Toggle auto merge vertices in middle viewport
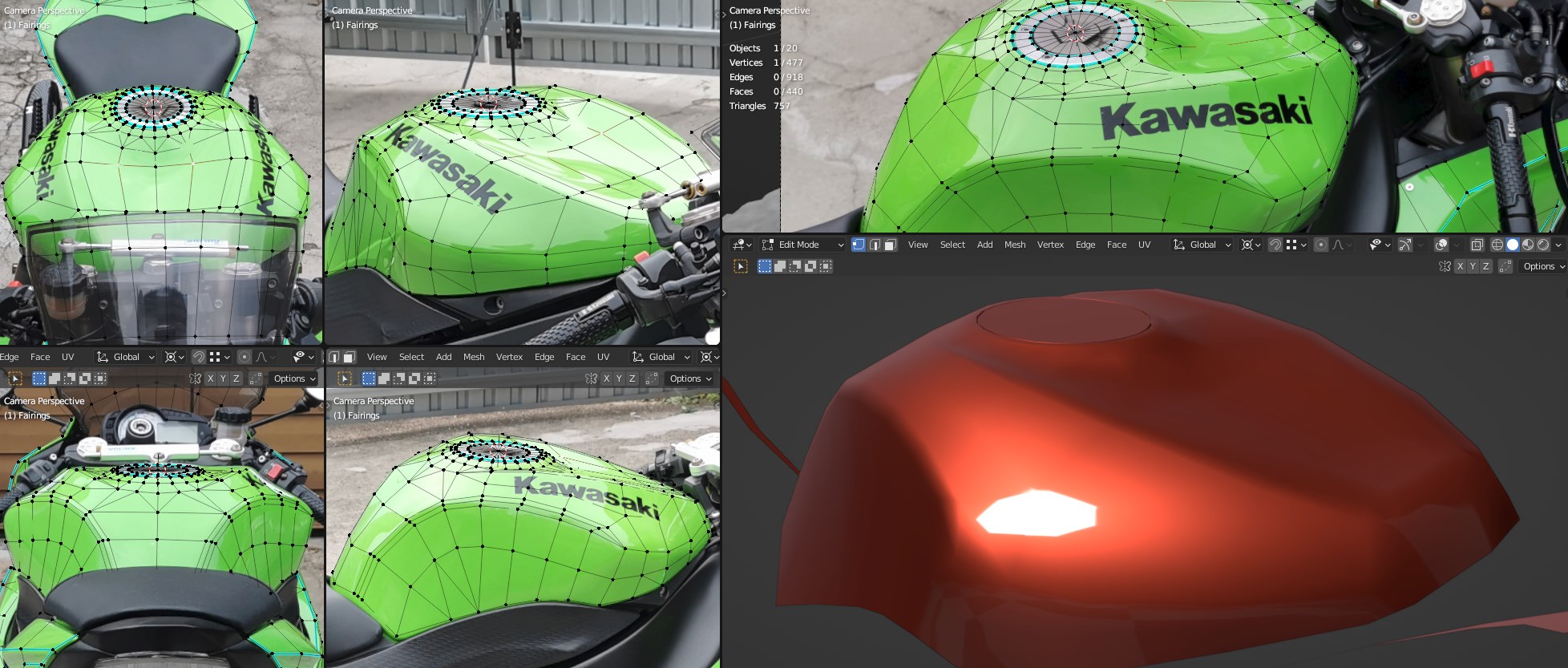The height and width of the screenshot is (668, 1568). pyautogui.click(x=651, y=379)
